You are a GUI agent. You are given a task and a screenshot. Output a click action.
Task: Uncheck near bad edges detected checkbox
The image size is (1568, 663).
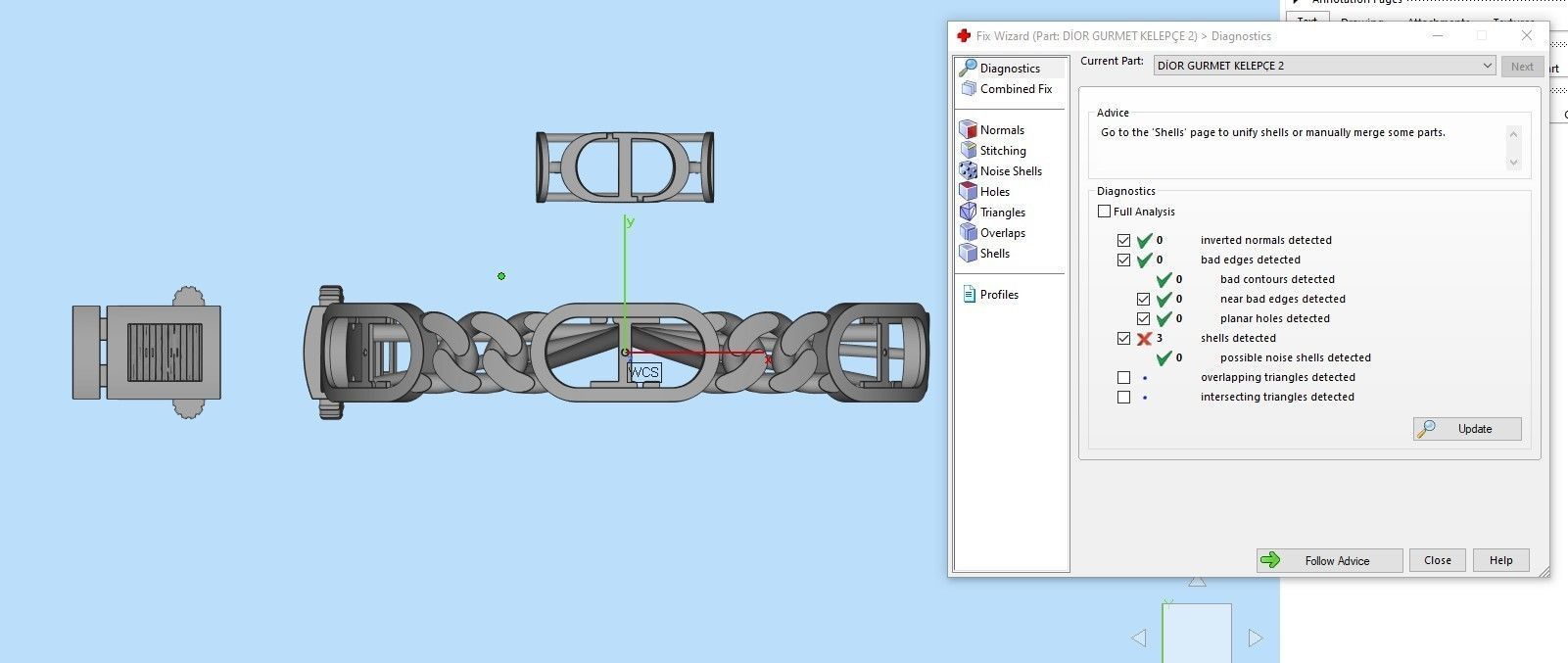(1143, 300)
